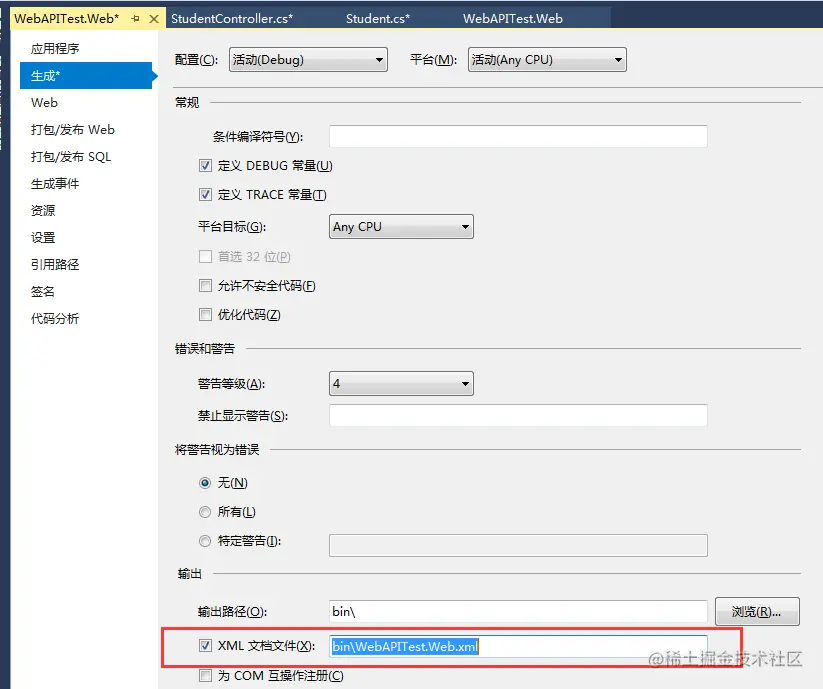Open the 应用程序 settings page
Viewport: 823px width, 689px height.
coord(55,49)
